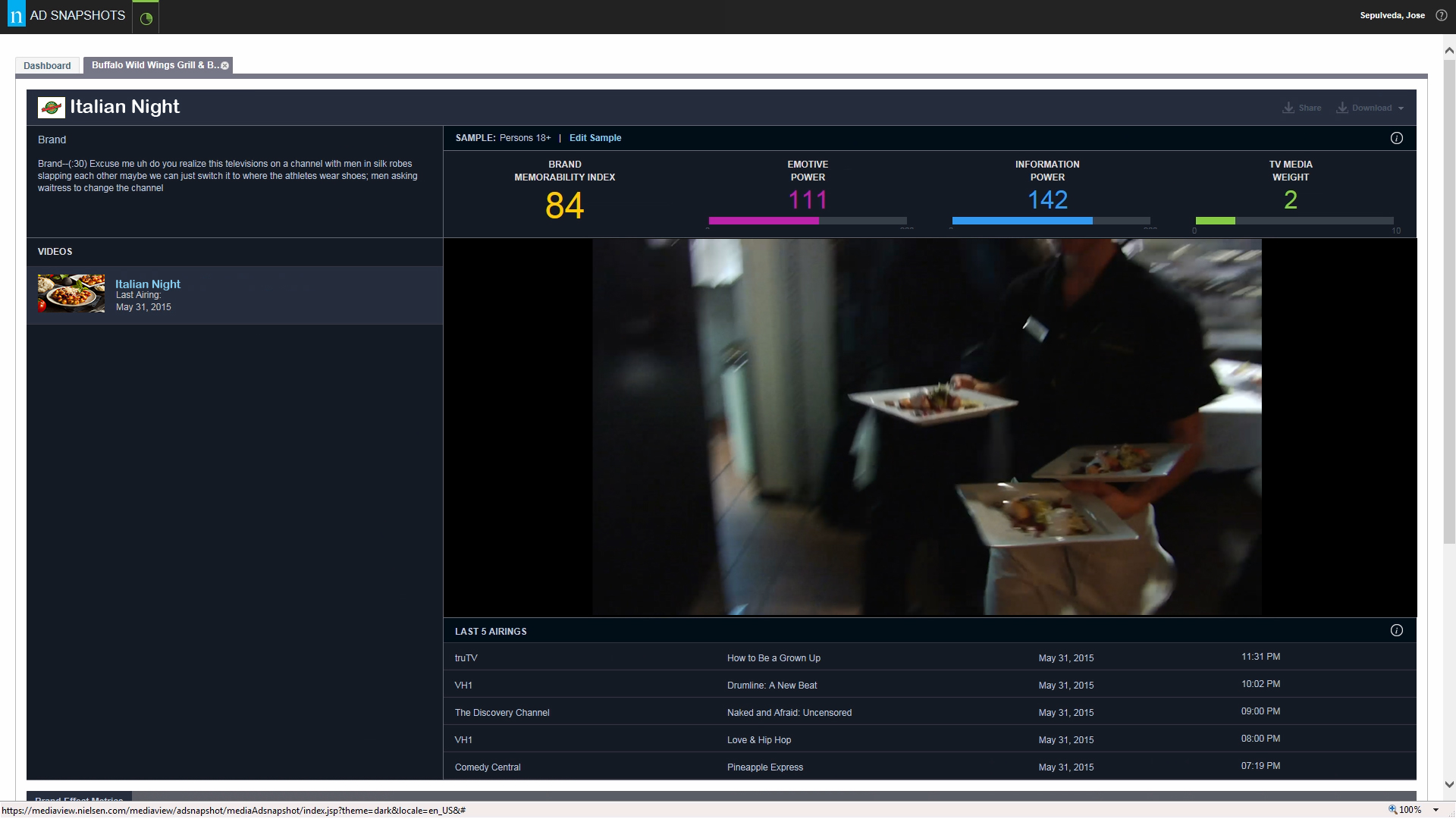1456x819 pixels.
Task: Open the browser zoom level dropdown
Action: [1436, 810]
